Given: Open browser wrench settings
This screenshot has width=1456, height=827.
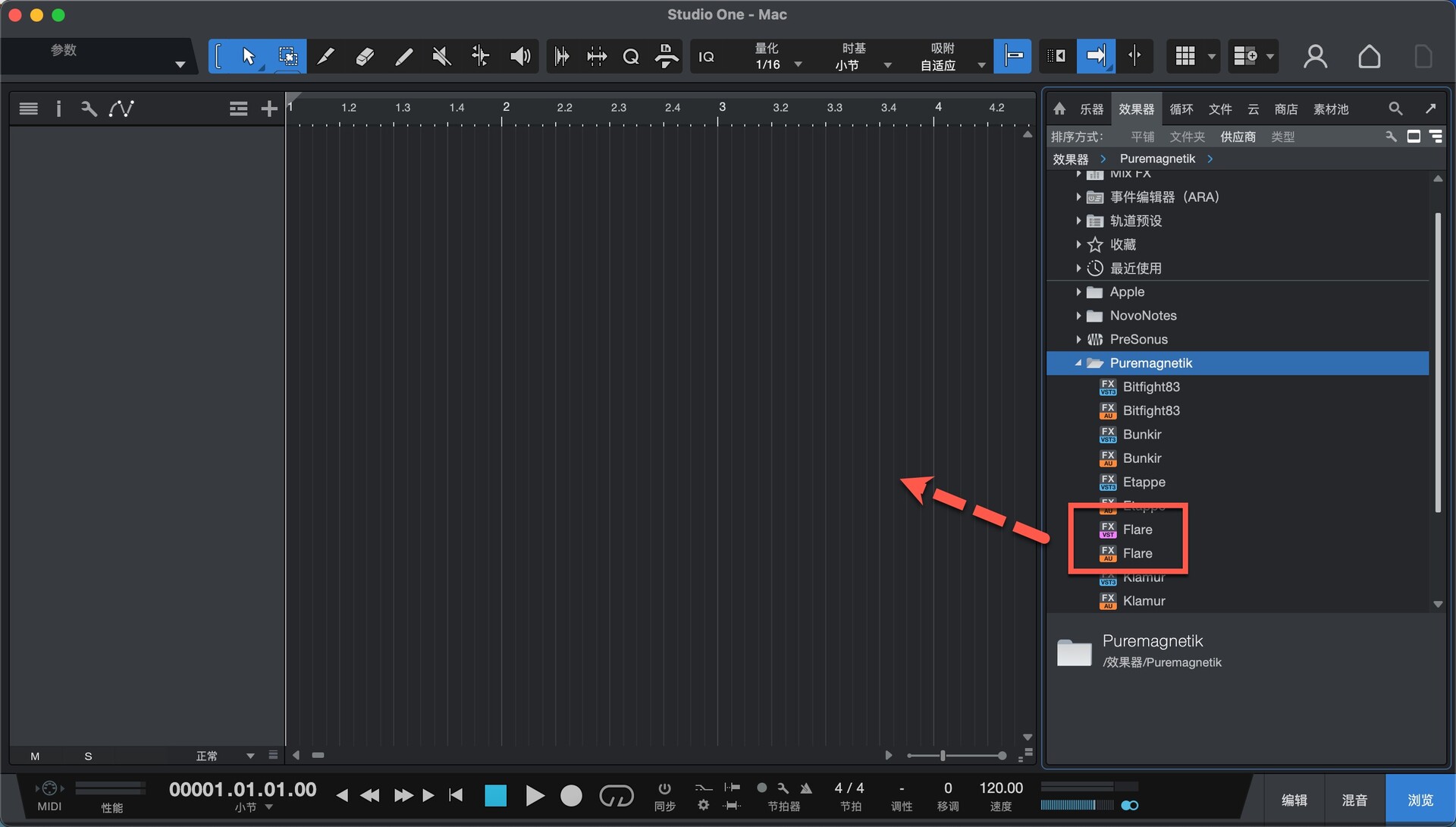Looking at the screenshot, I should coord(1391,137).
